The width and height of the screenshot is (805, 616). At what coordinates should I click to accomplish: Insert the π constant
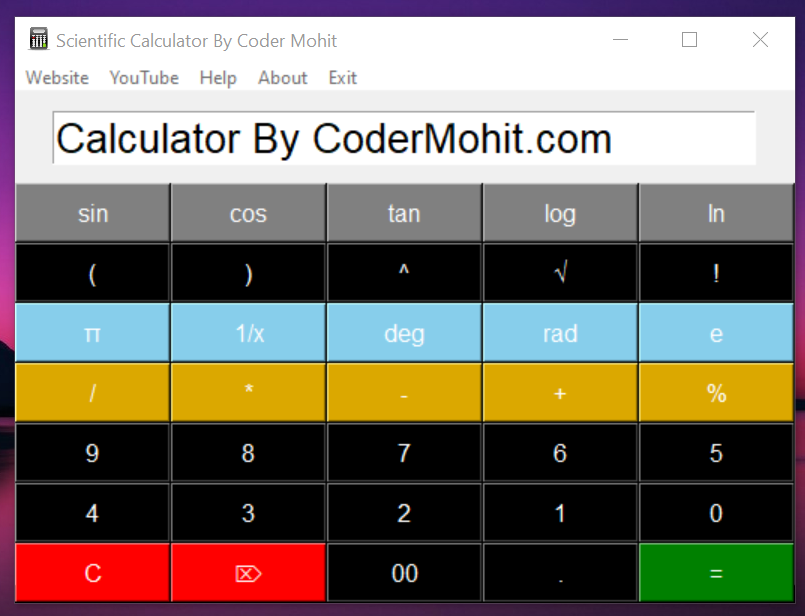pos(92,333)
